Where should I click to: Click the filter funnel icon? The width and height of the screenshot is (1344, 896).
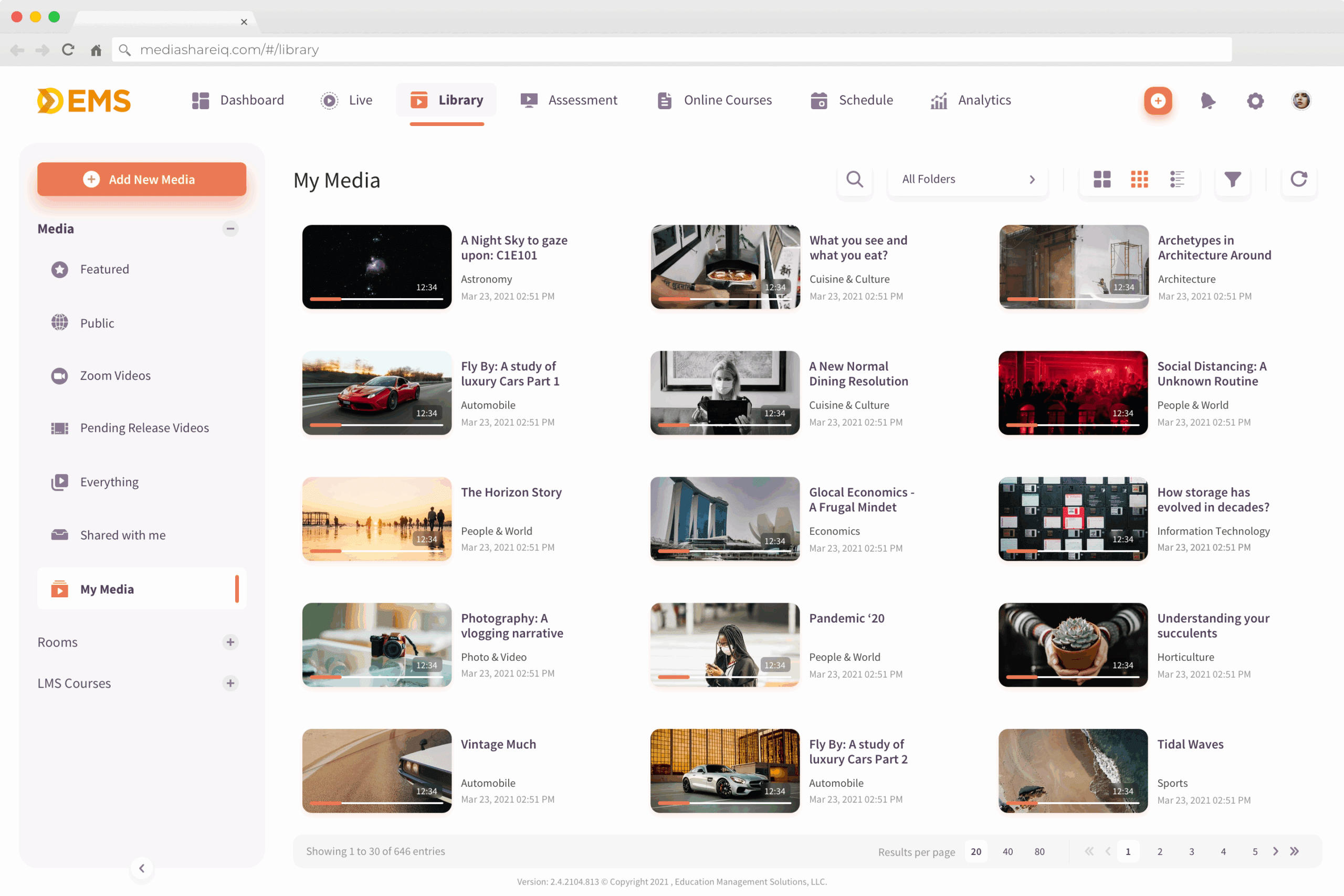tap(1232, 180)
